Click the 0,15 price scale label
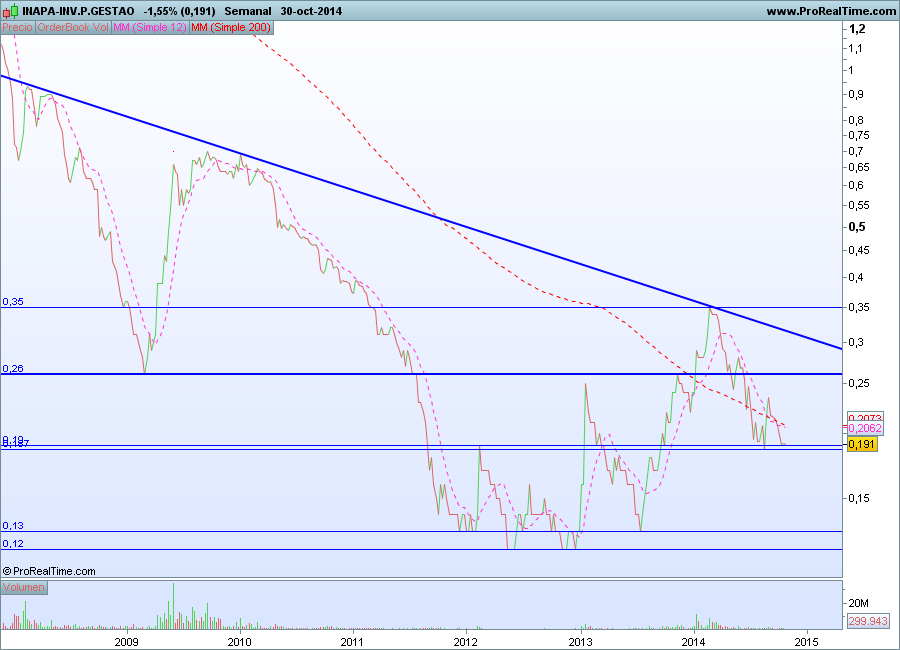The image size is (900, 650). click(x=859, y=498)
